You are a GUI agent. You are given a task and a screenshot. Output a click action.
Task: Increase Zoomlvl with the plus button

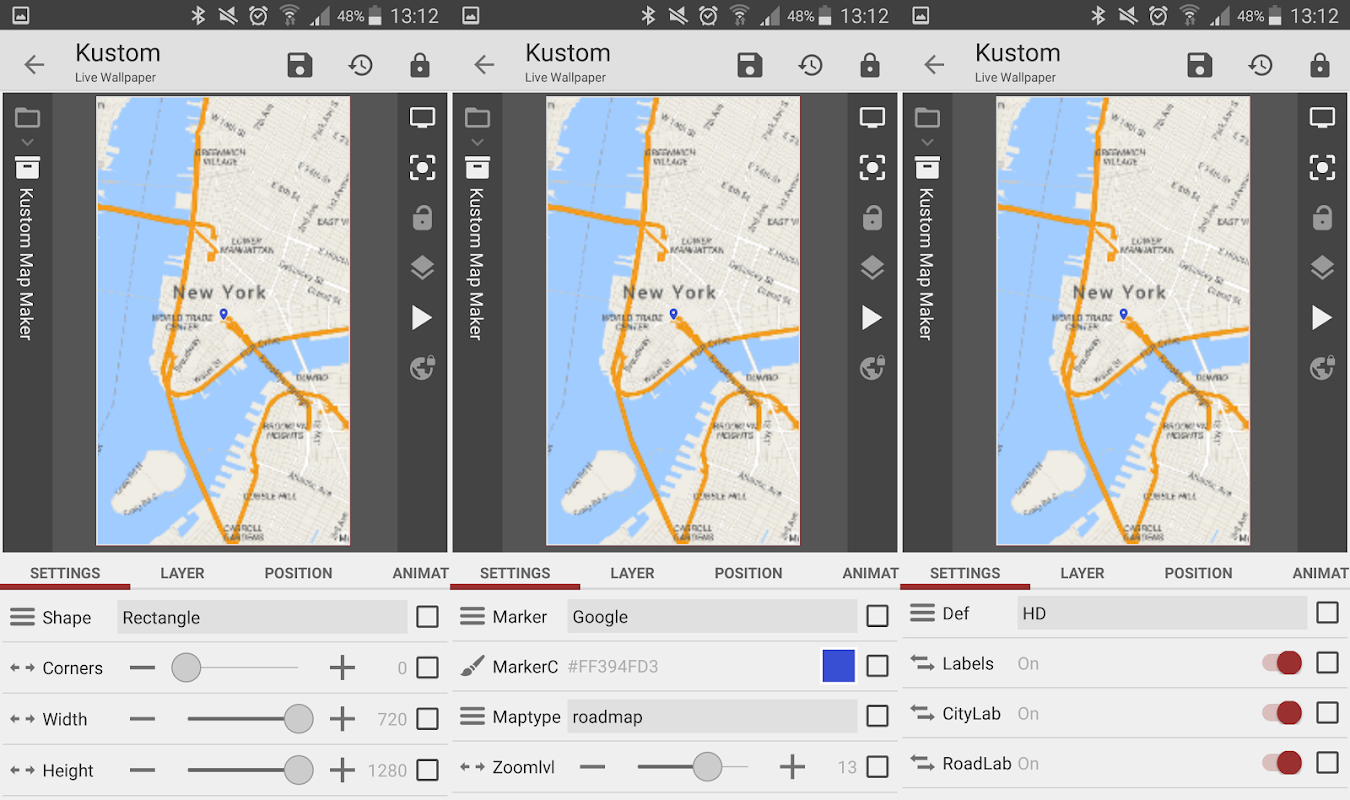[792, 766]
